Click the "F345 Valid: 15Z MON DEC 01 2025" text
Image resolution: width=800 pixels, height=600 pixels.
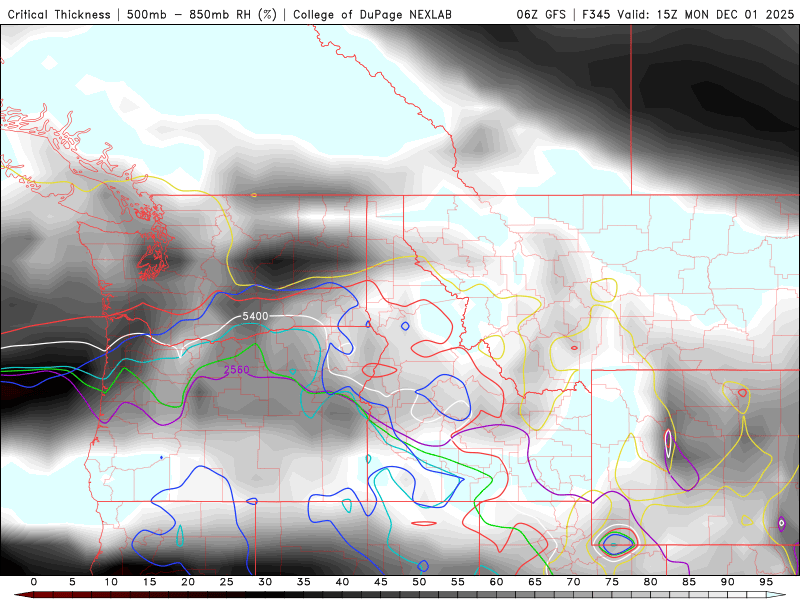[x=688, y=15]
